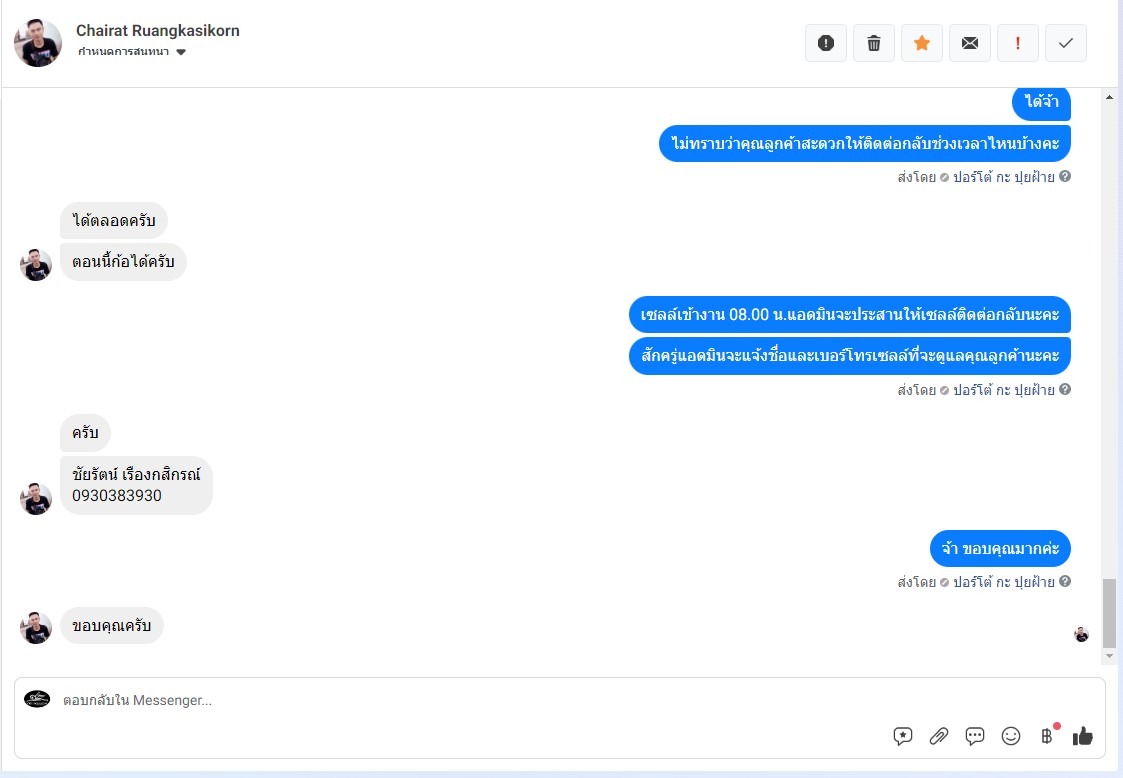Click help icon beside the last sent-by label
Screen dimensions: 1123x778
click(1065, 581)
